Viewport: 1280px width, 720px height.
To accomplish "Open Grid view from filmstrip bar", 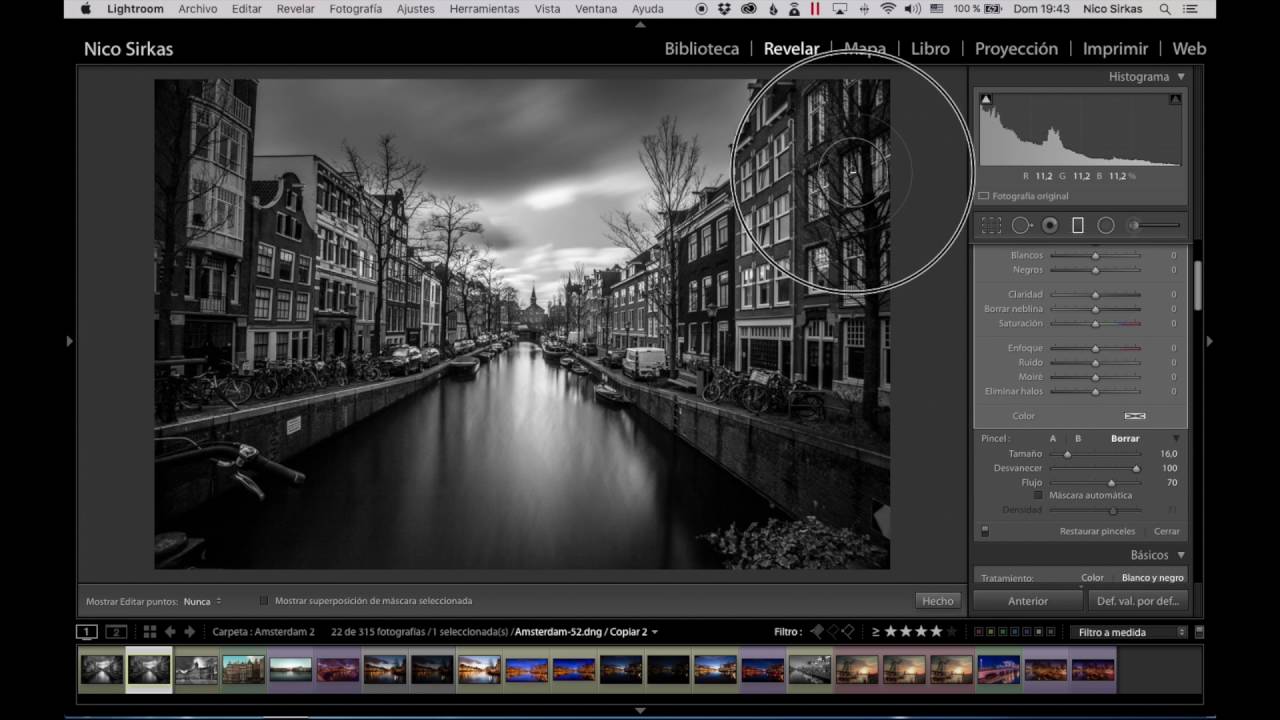I will pos(150,632).
